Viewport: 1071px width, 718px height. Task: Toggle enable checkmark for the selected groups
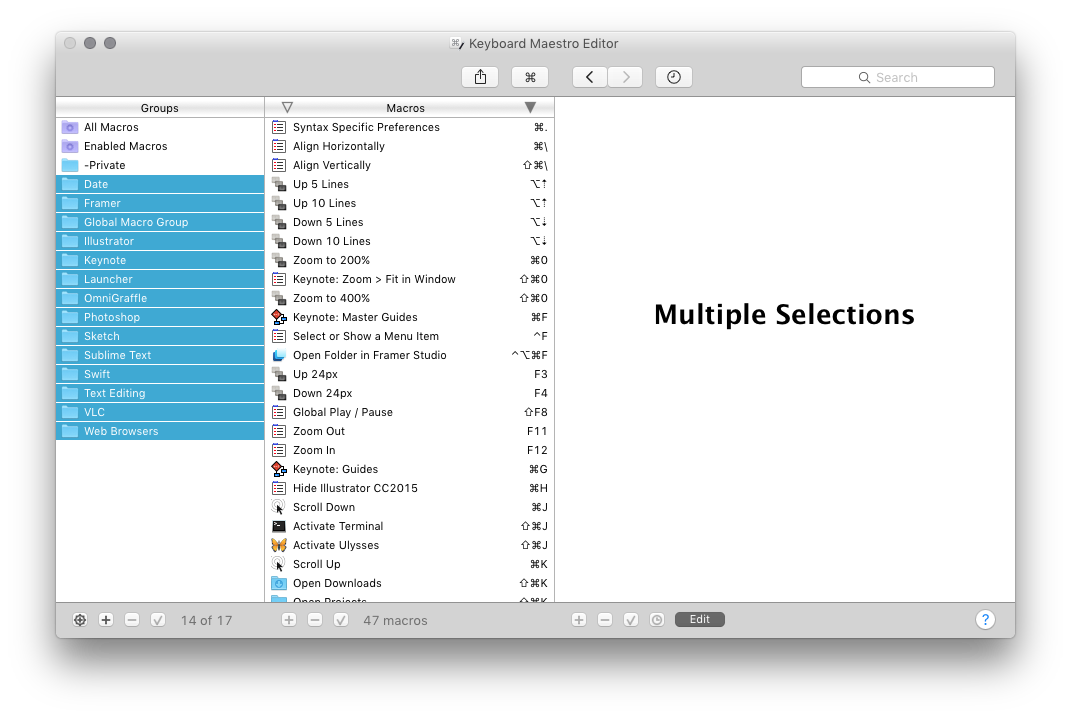tap(158, 620)
